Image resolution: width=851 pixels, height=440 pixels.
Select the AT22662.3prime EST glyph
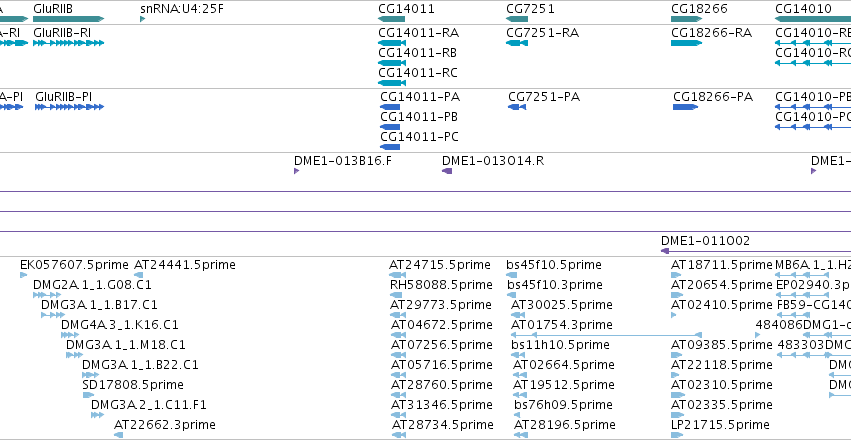(x=118, y=435)
